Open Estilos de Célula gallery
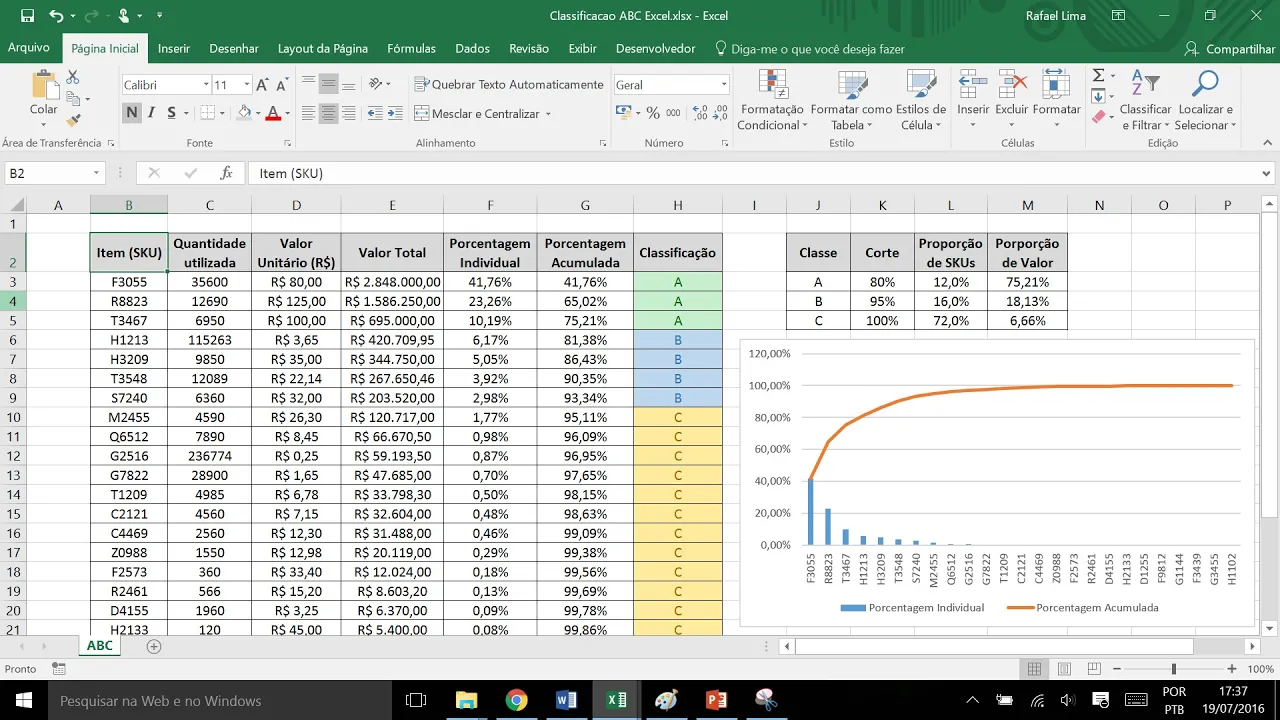 [920, 100]
